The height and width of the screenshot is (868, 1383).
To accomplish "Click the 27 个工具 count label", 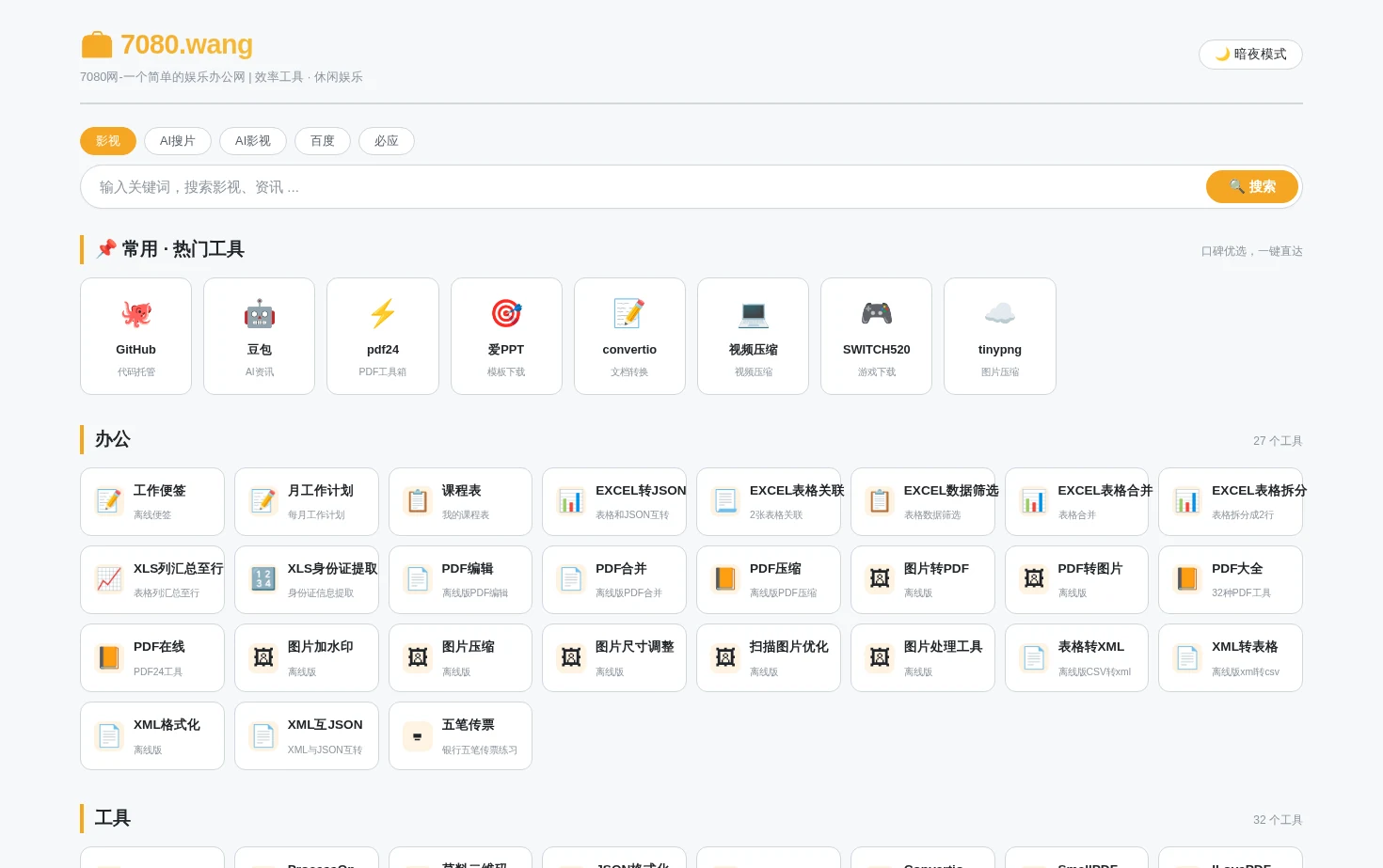I will (1278, 441).
